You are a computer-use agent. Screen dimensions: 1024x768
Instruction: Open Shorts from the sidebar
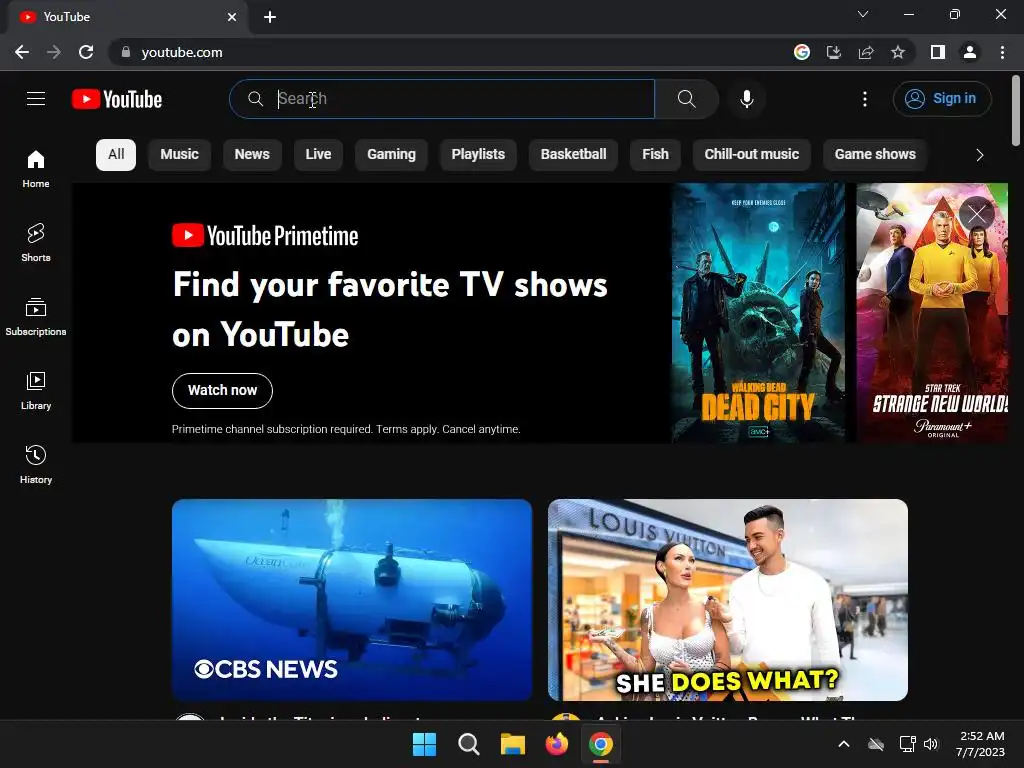coord(36,242)
